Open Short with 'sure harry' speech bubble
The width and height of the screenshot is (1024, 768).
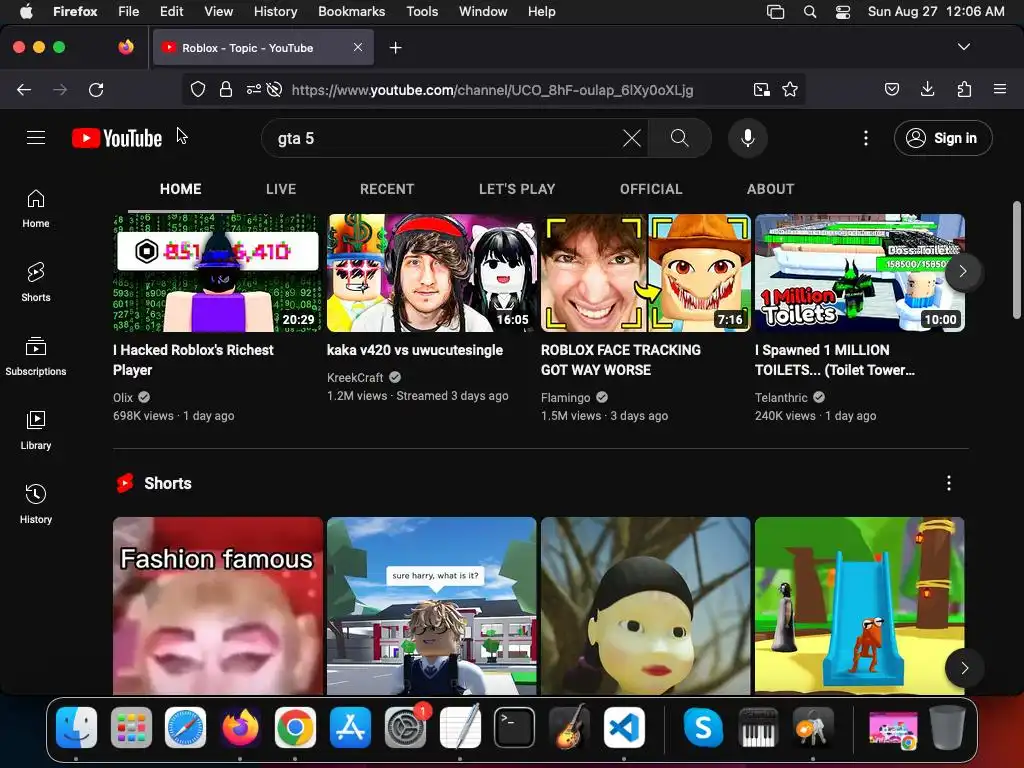point(432,605)
